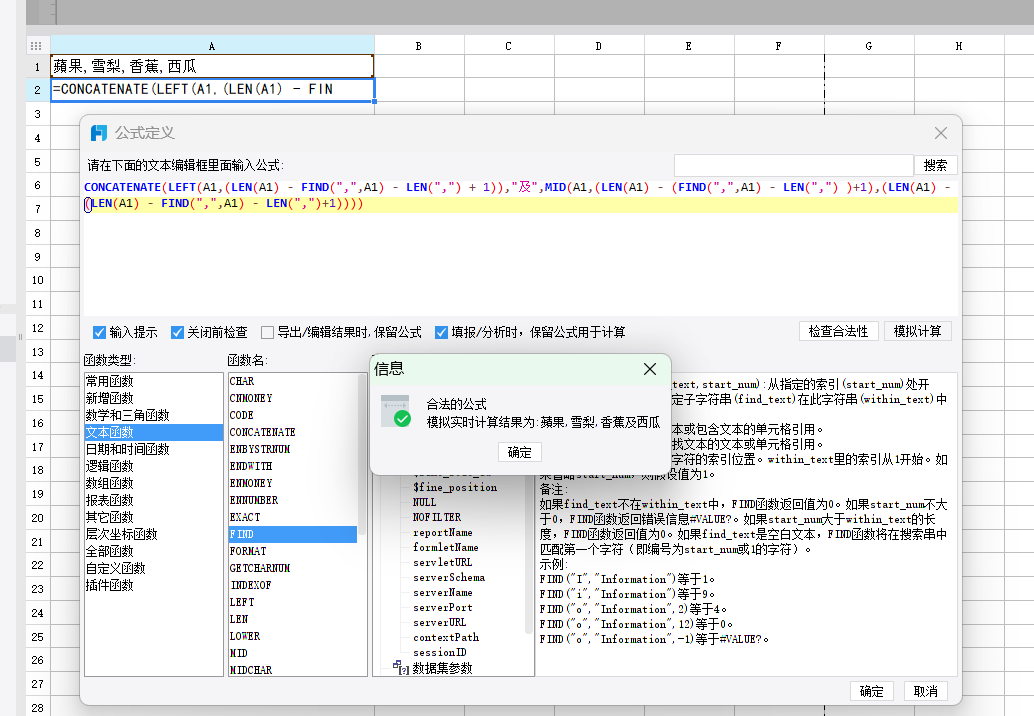
Task: Select CHAR in the function name list
Action: (293, 381)
